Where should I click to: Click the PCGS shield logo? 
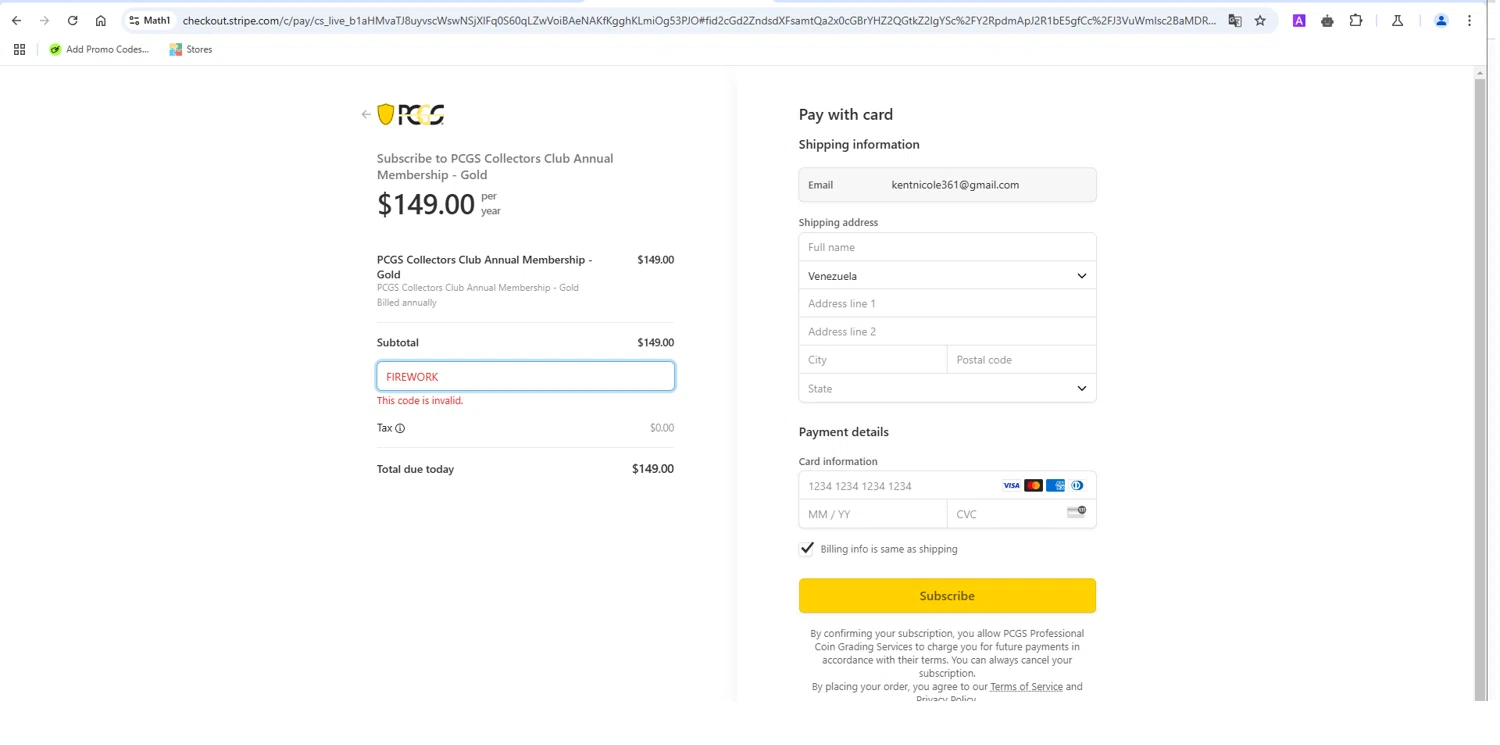click(x=410, y=114)
